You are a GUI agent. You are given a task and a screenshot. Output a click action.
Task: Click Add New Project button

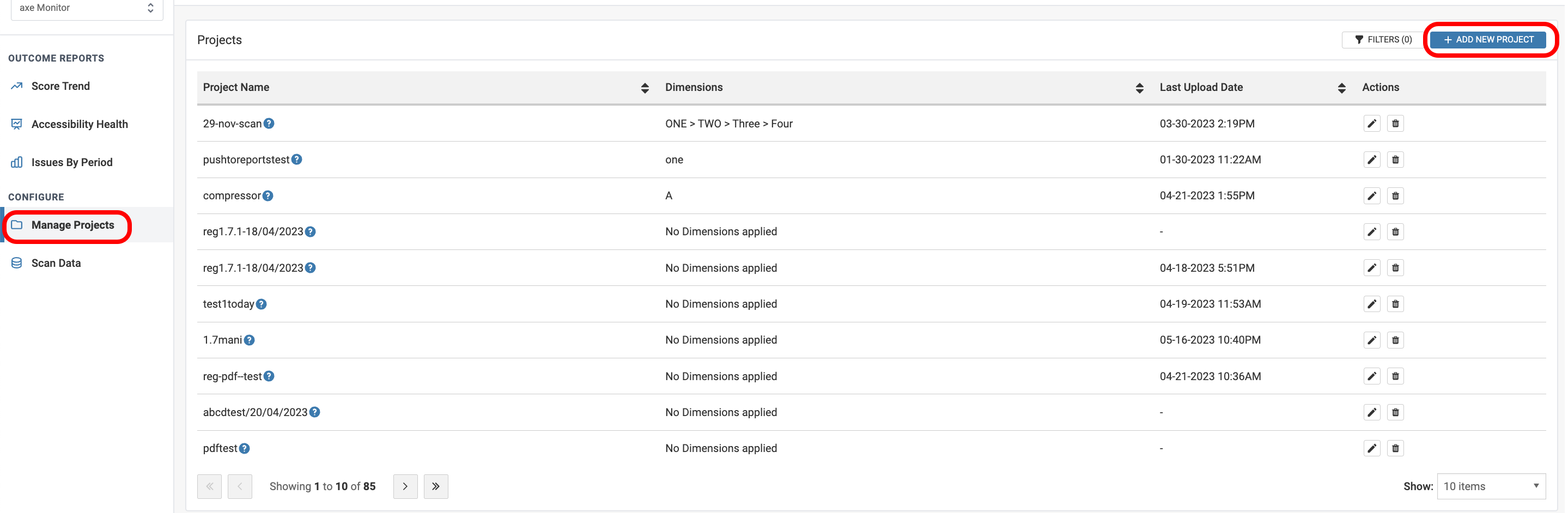coord(1488,40)
